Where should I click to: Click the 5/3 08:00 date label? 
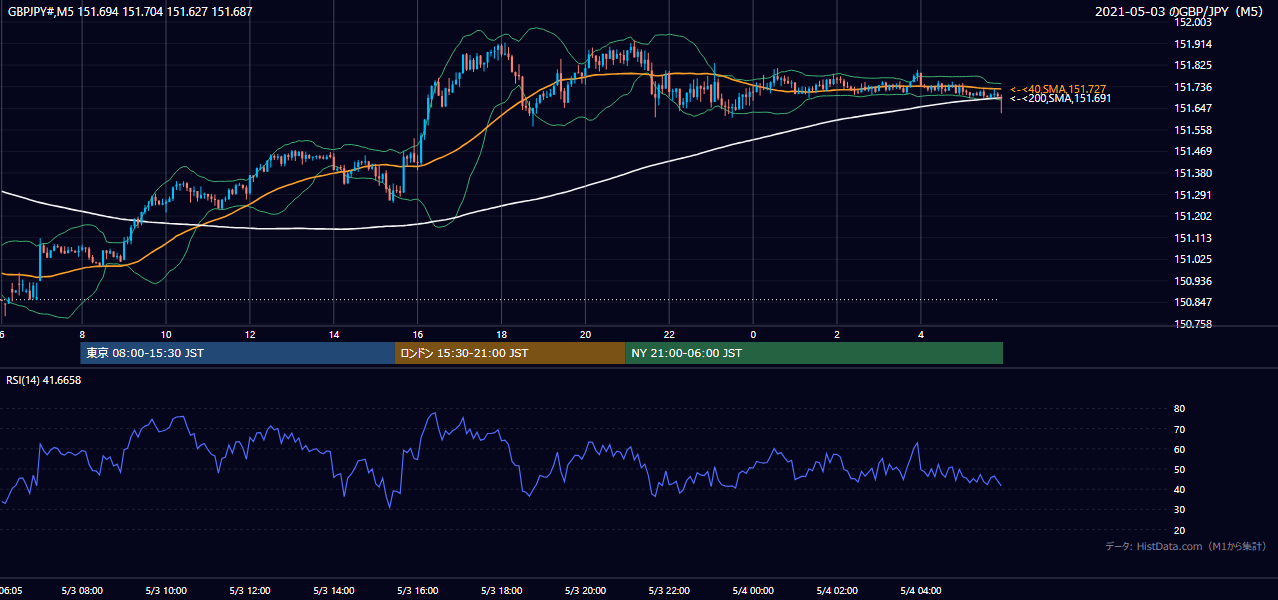point(82,591)
